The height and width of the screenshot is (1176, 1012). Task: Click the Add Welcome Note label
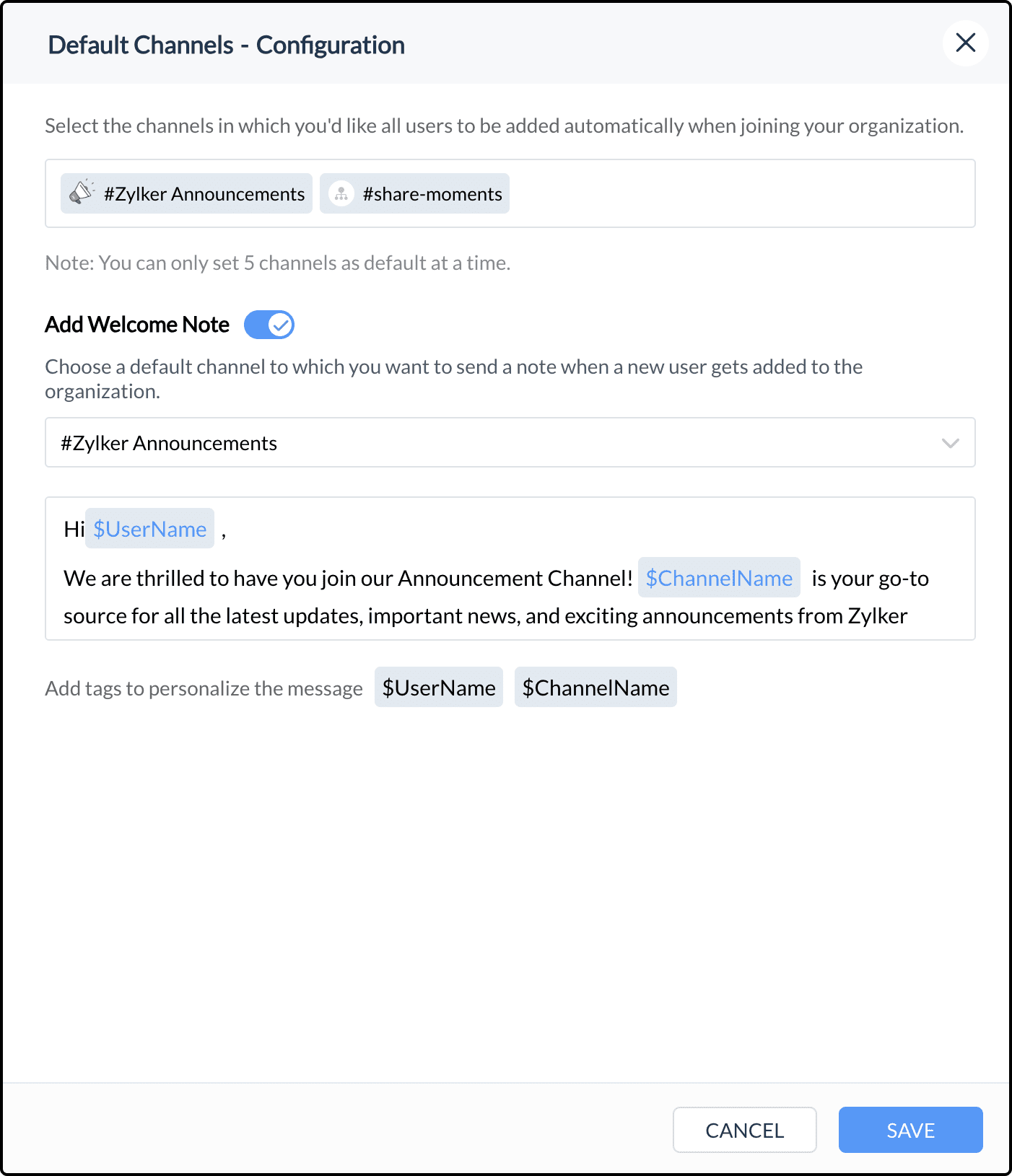point(137,325)
